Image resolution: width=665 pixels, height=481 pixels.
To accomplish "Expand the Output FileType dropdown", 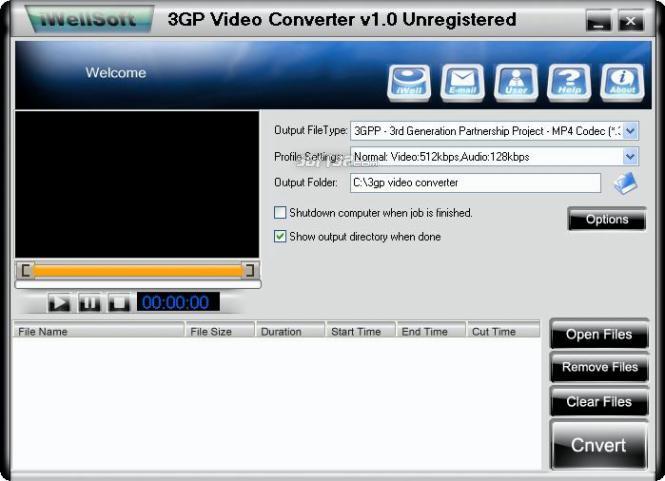I will click(631, 131).
